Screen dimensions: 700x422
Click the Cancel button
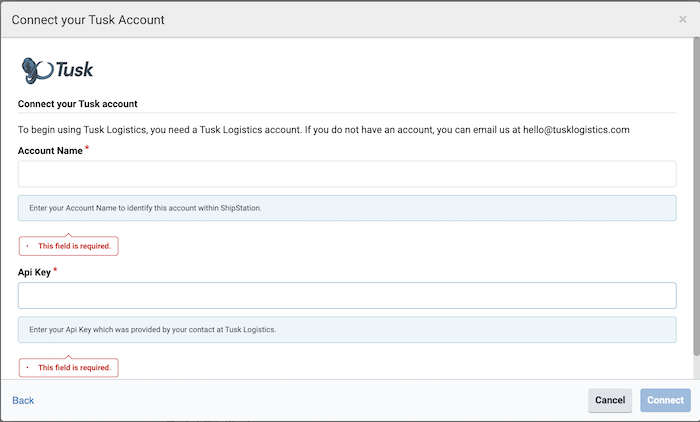(610, 400)
